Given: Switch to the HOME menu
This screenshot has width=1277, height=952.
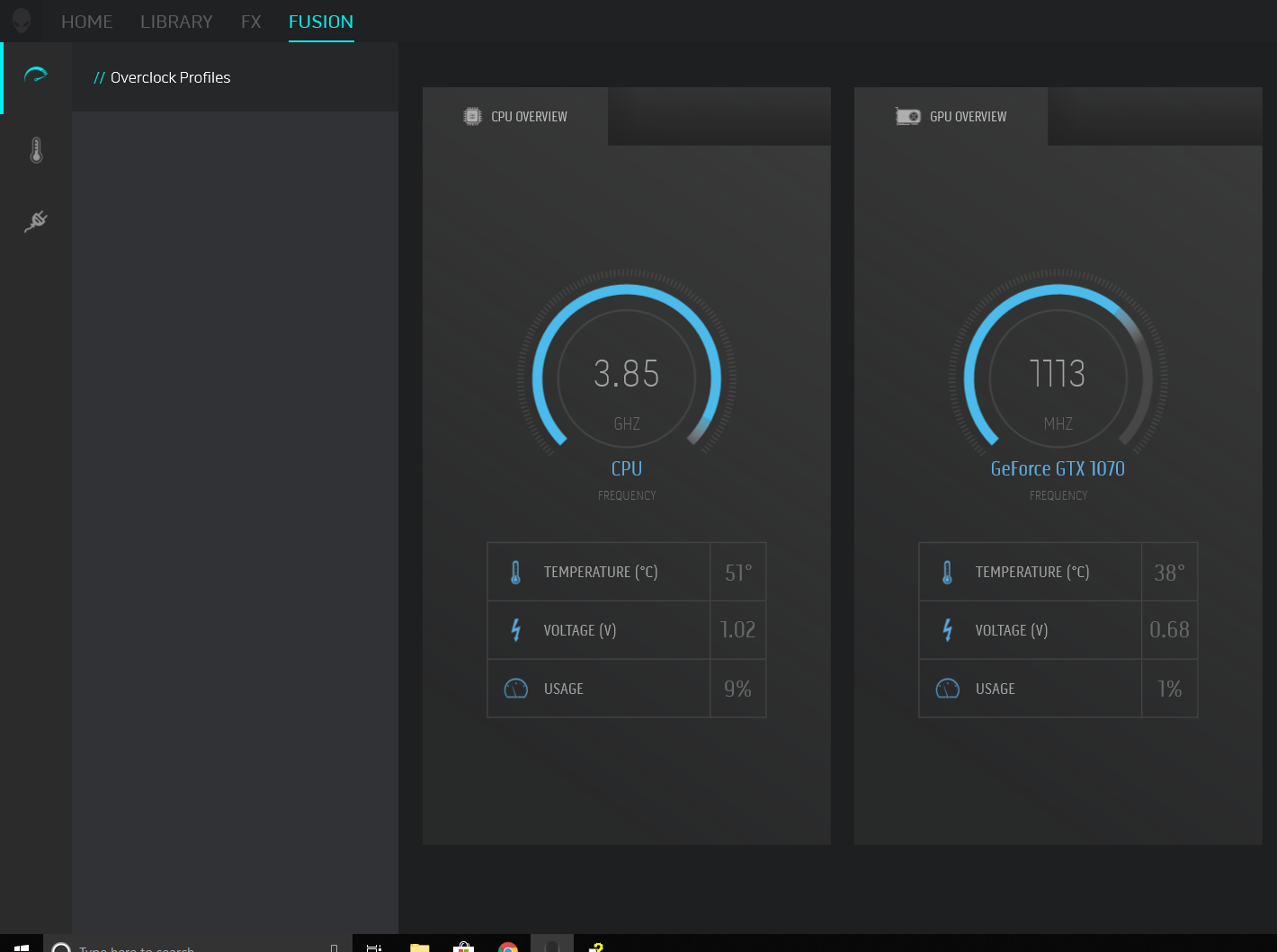Looking at the screenshot, I should tap(86, 21).
